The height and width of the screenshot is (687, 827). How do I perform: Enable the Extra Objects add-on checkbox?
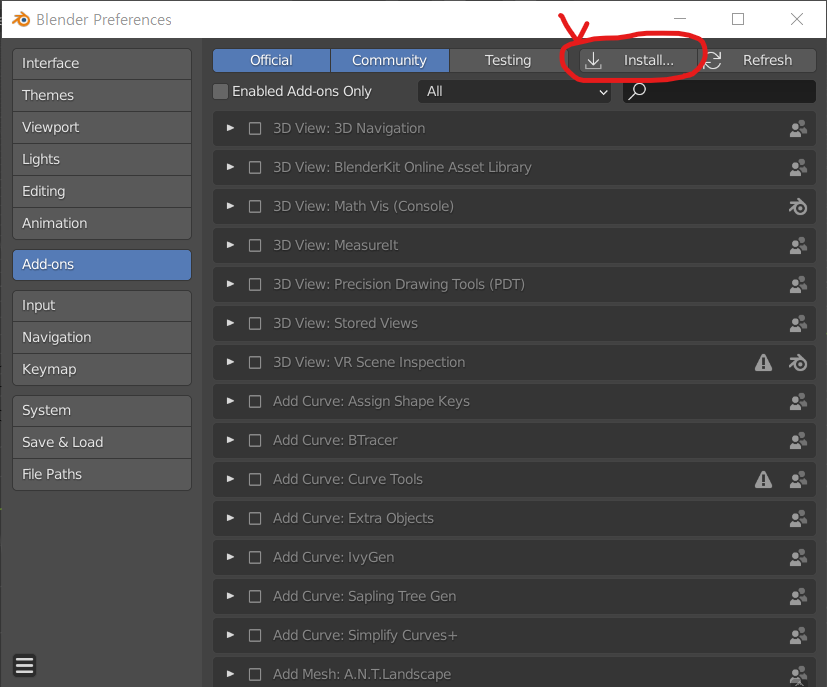(255, 519)
